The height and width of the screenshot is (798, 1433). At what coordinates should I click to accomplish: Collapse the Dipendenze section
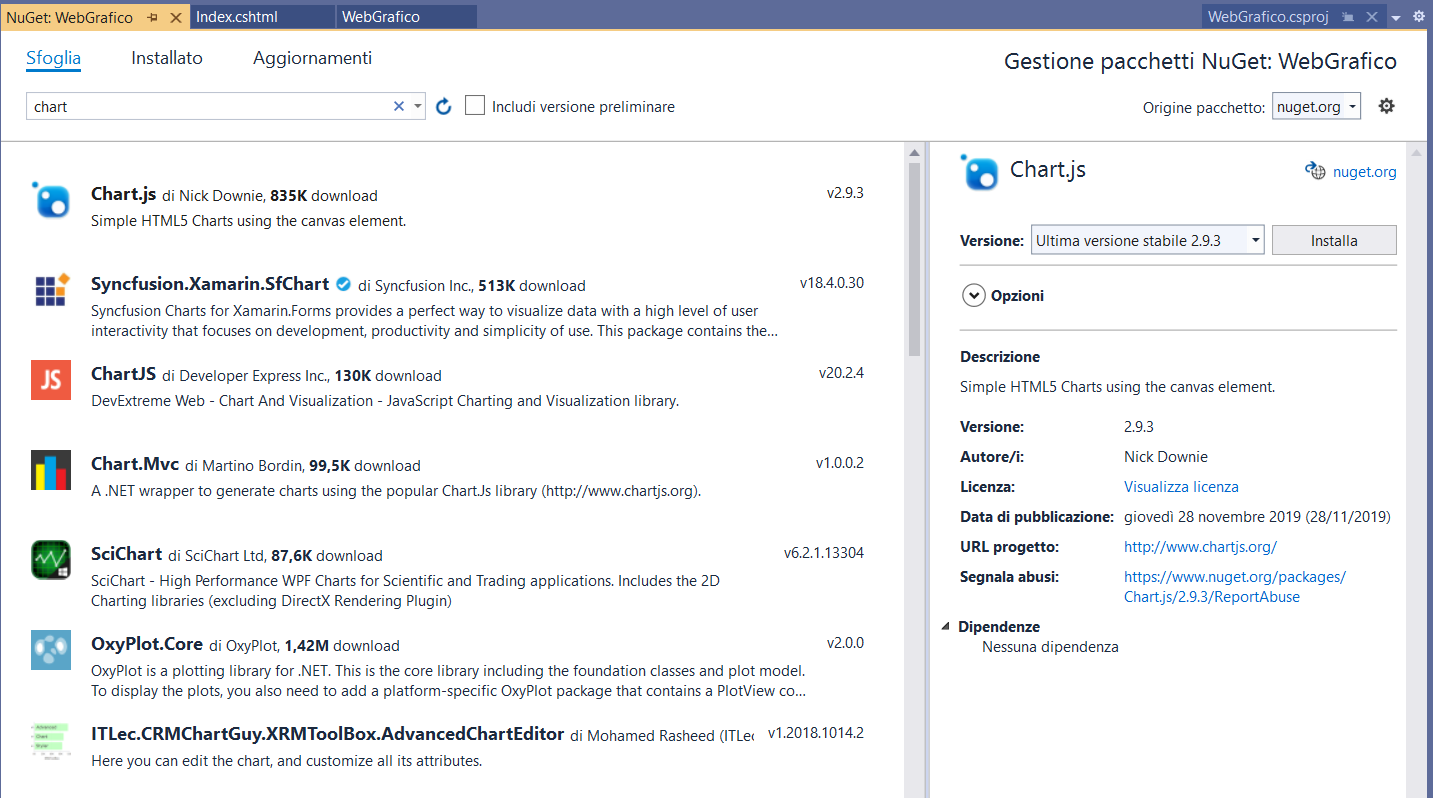point(946,627)
